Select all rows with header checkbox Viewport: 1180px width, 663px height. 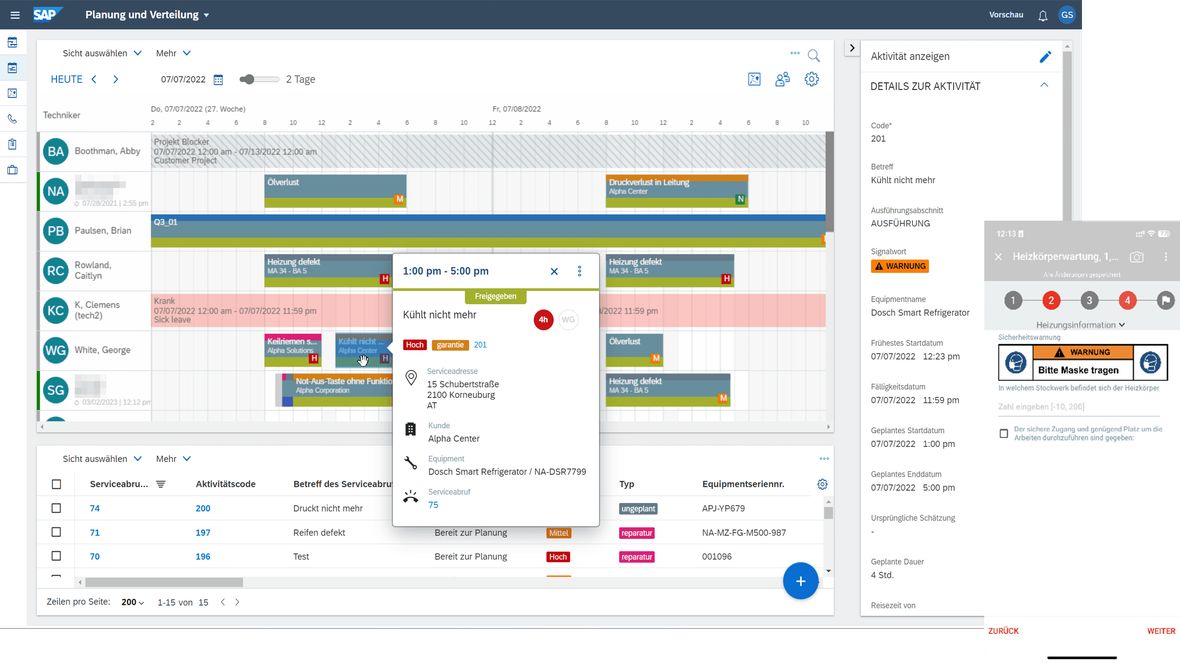coord(56,484)
